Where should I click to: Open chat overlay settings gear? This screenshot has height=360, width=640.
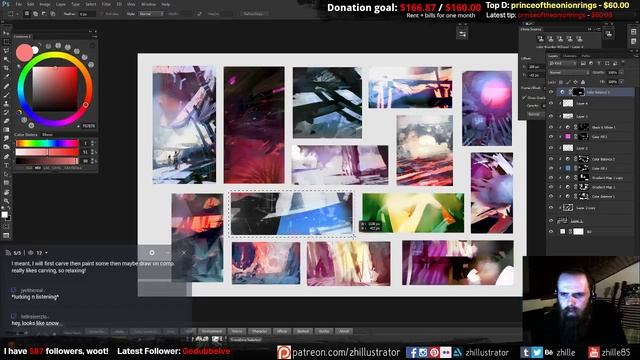click(x=152, y=253)
